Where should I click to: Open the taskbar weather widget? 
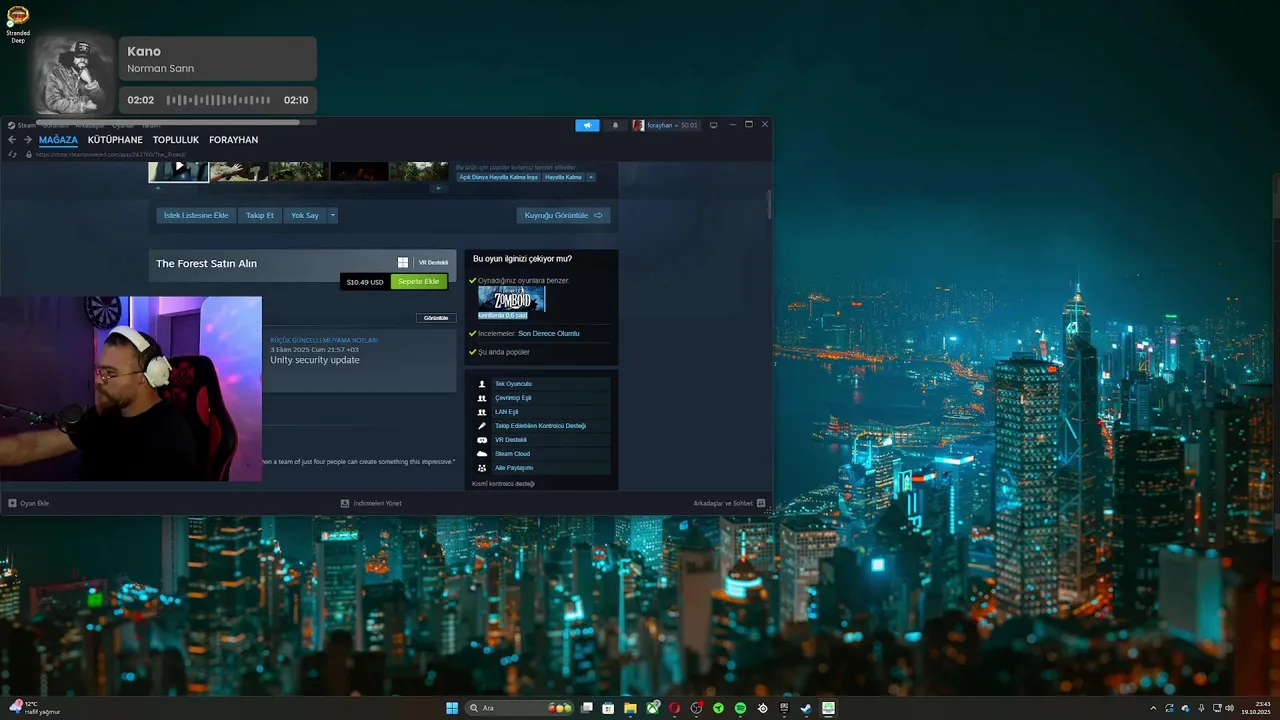35,708
